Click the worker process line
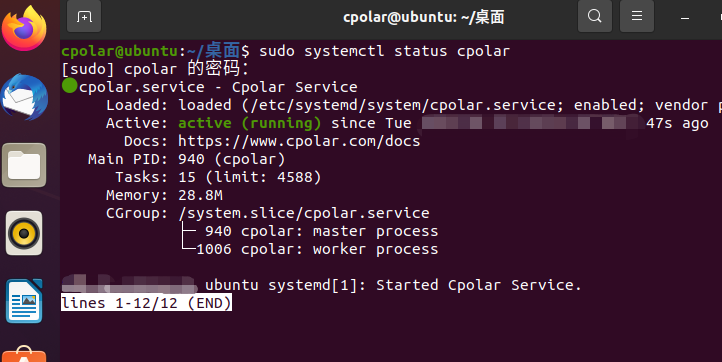 (x=317, y=249)
